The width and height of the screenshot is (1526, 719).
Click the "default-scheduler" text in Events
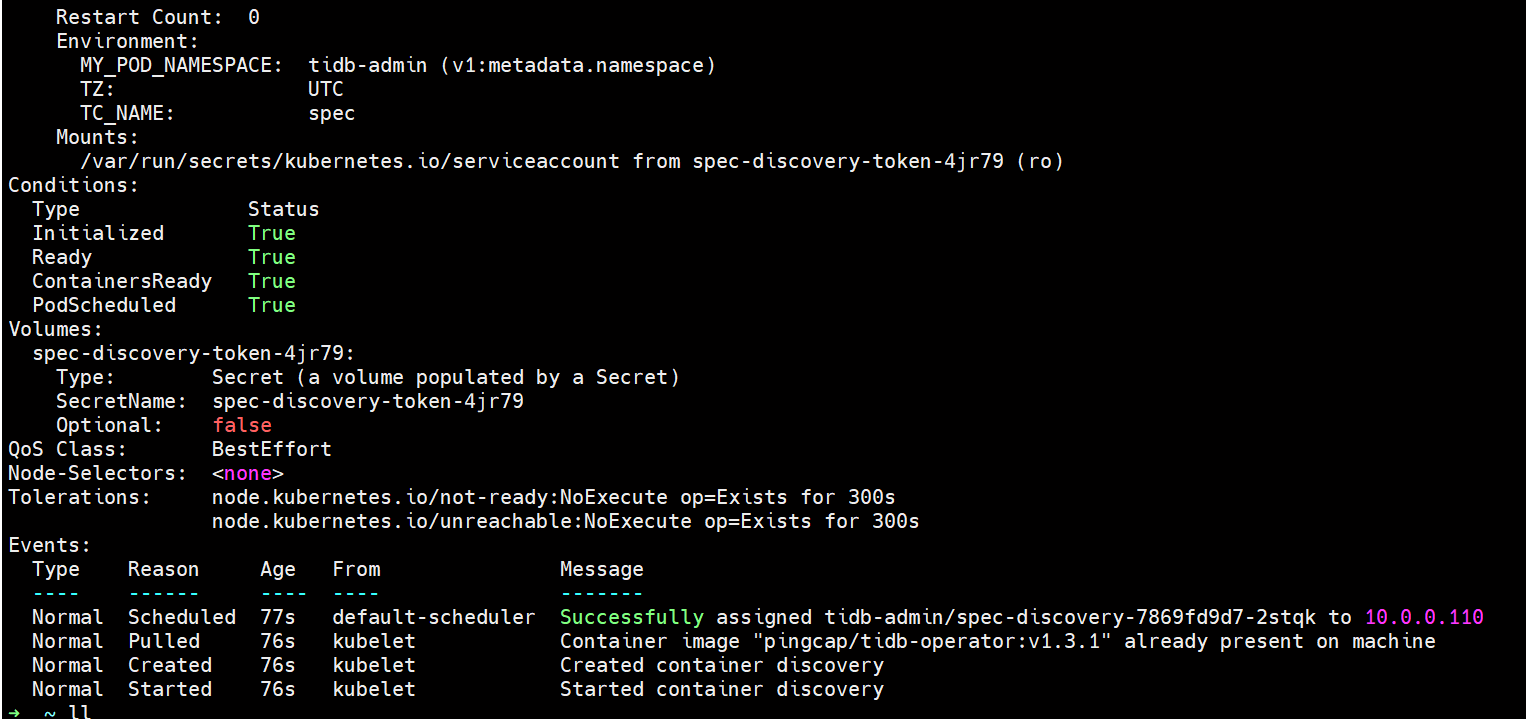pyautogui.click(x=434, y=617)
